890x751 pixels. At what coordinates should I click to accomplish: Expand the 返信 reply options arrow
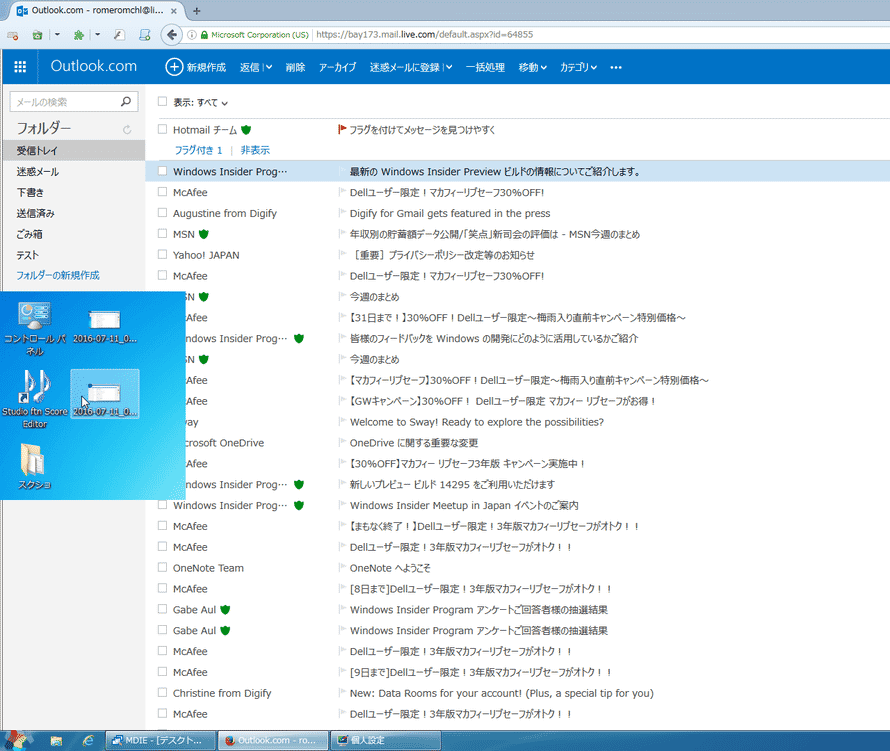268,68
